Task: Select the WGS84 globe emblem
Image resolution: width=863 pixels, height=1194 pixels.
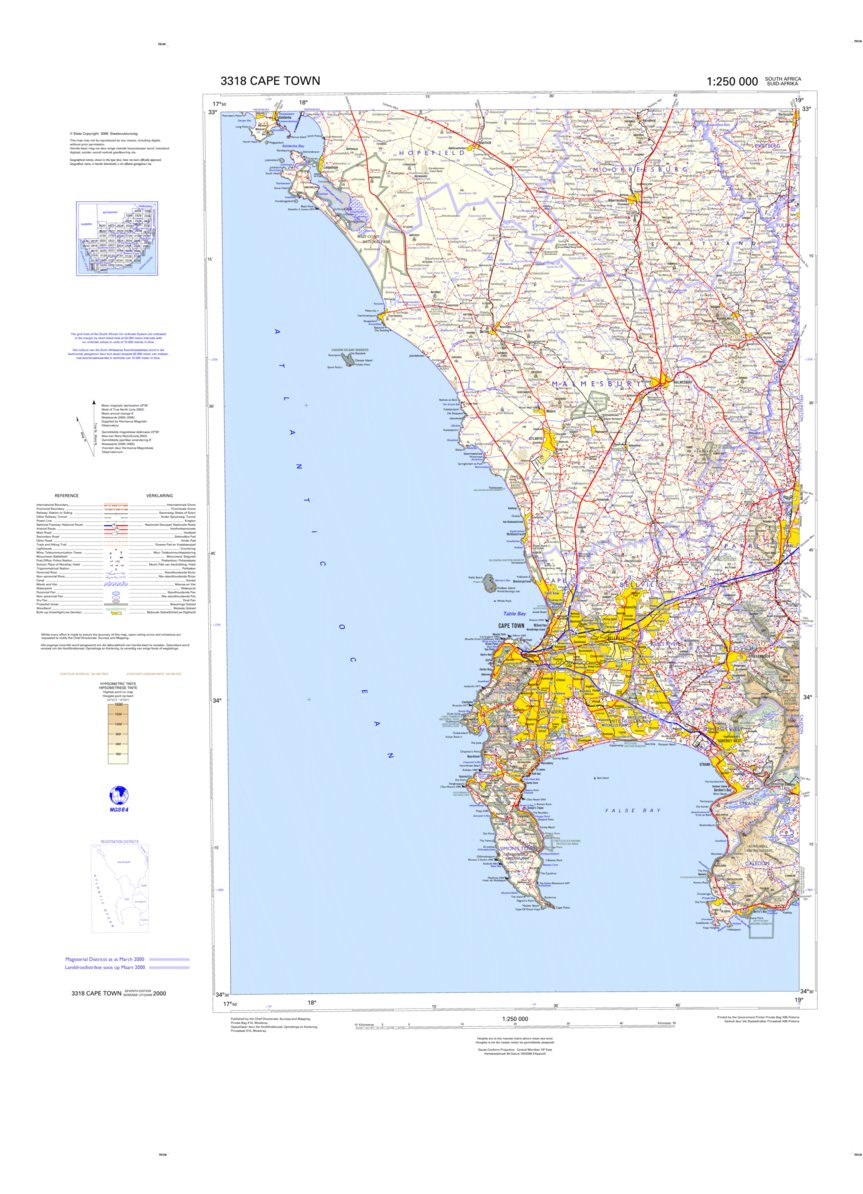Action: tap(119, 795)
